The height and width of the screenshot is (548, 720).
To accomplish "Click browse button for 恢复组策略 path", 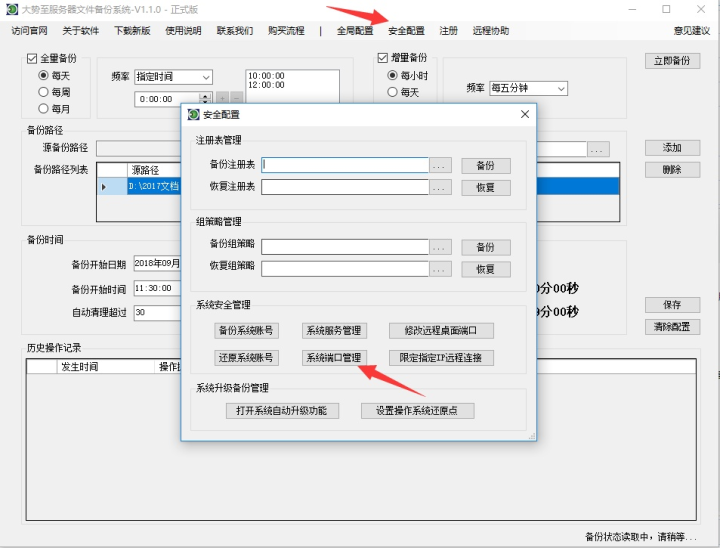I will 441,268.
